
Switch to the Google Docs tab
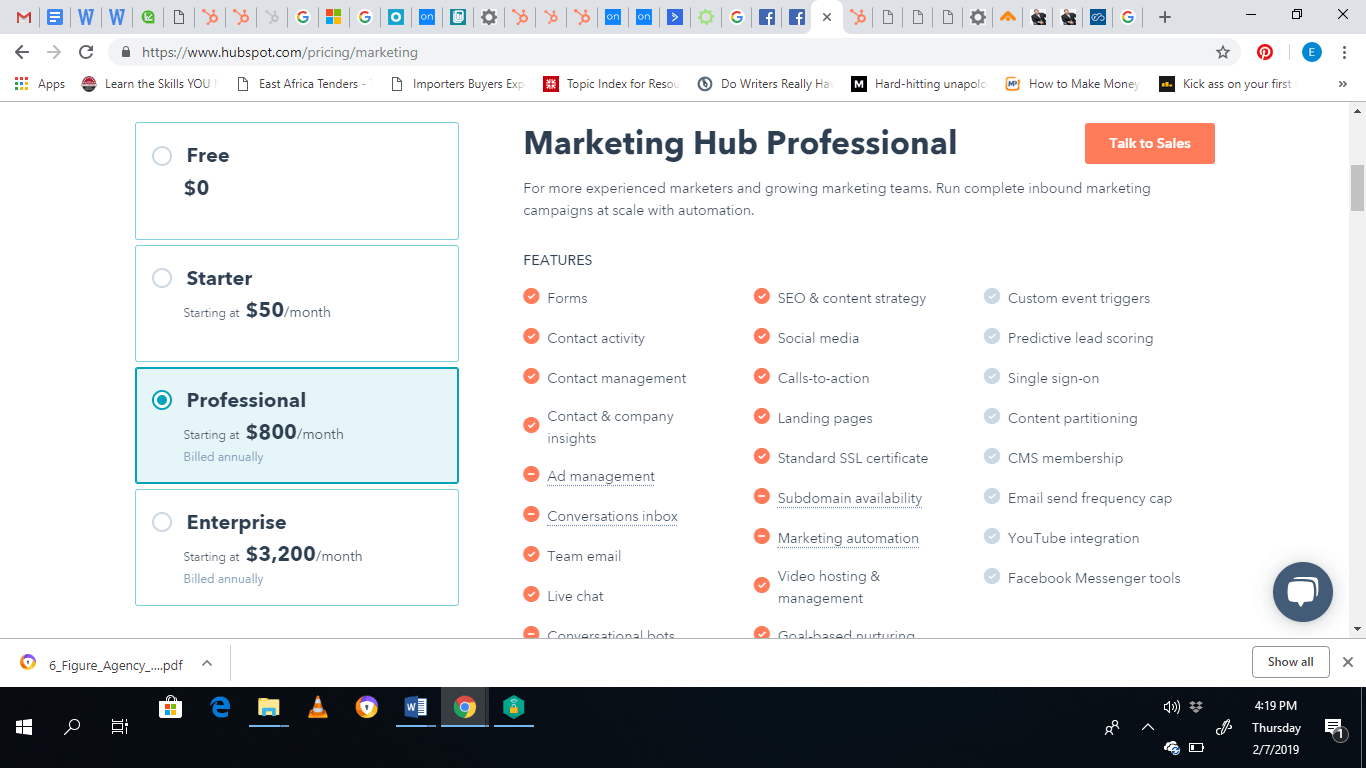[55, 17]
